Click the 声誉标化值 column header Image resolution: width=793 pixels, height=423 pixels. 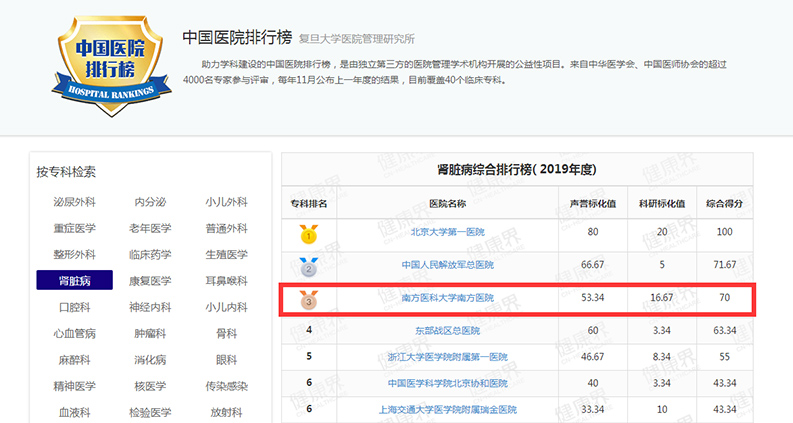(593, 203)
